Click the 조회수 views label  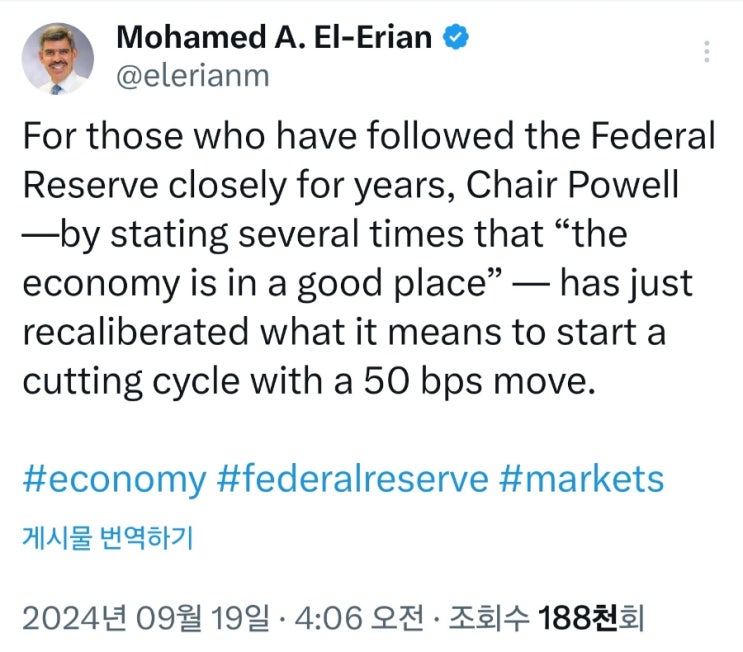[489, 617]
